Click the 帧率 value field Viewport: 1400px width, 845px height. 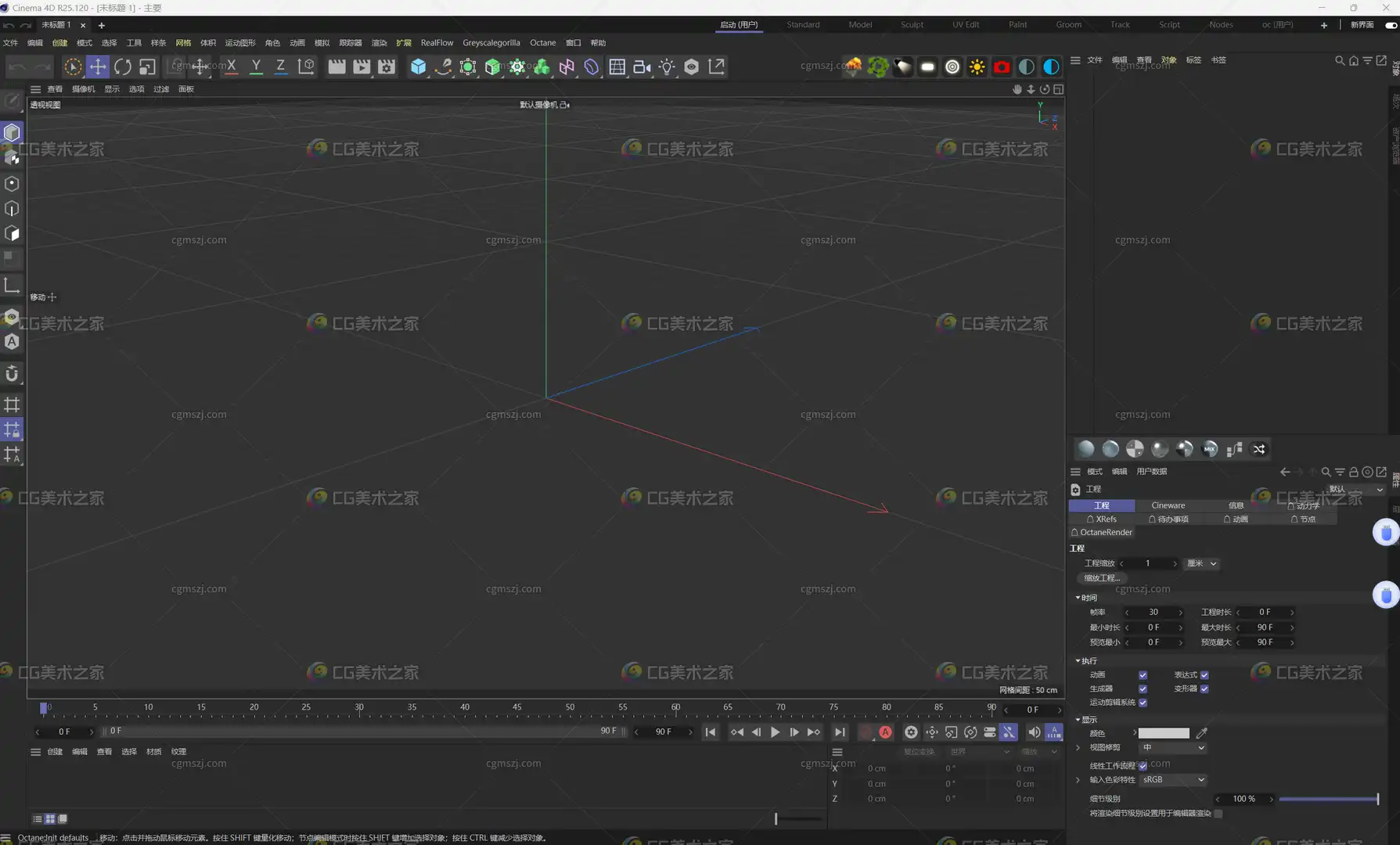1153,613
